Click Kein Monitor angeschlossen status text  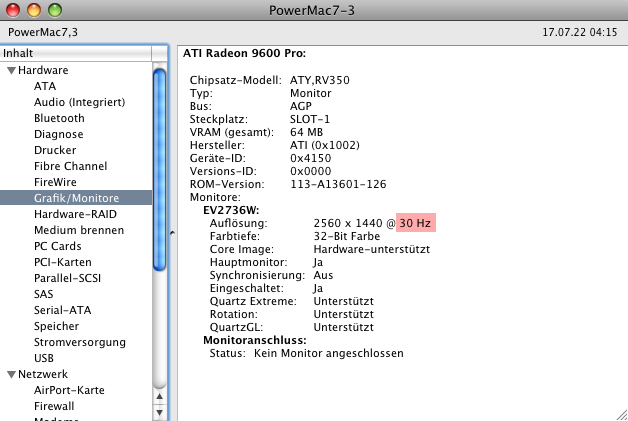329,353
